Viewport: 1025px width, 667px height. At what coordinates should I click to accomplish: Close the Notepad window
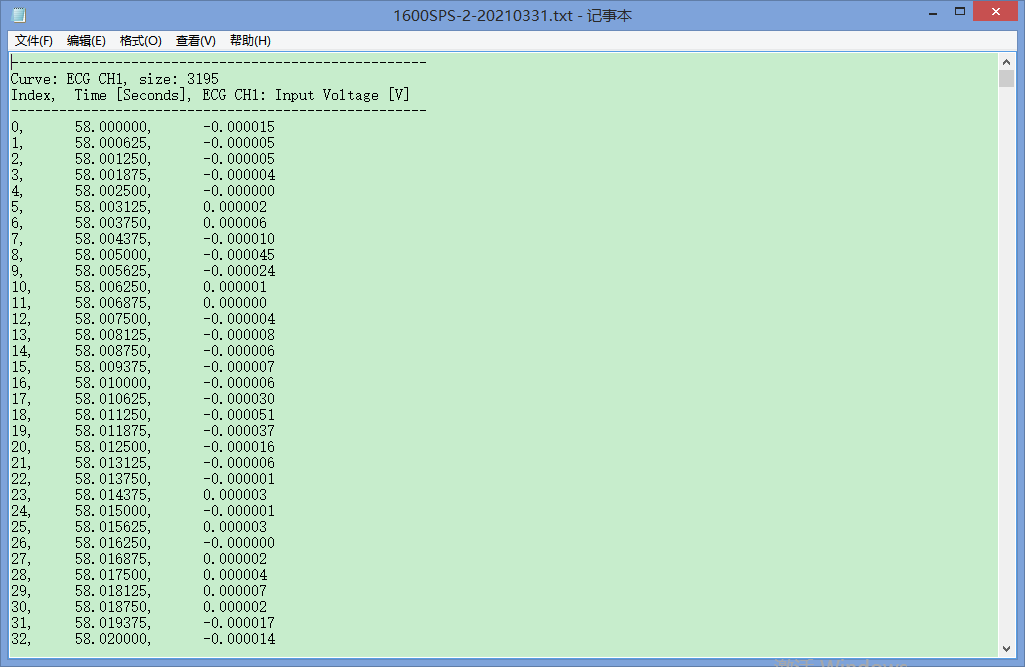click(996, 12)
